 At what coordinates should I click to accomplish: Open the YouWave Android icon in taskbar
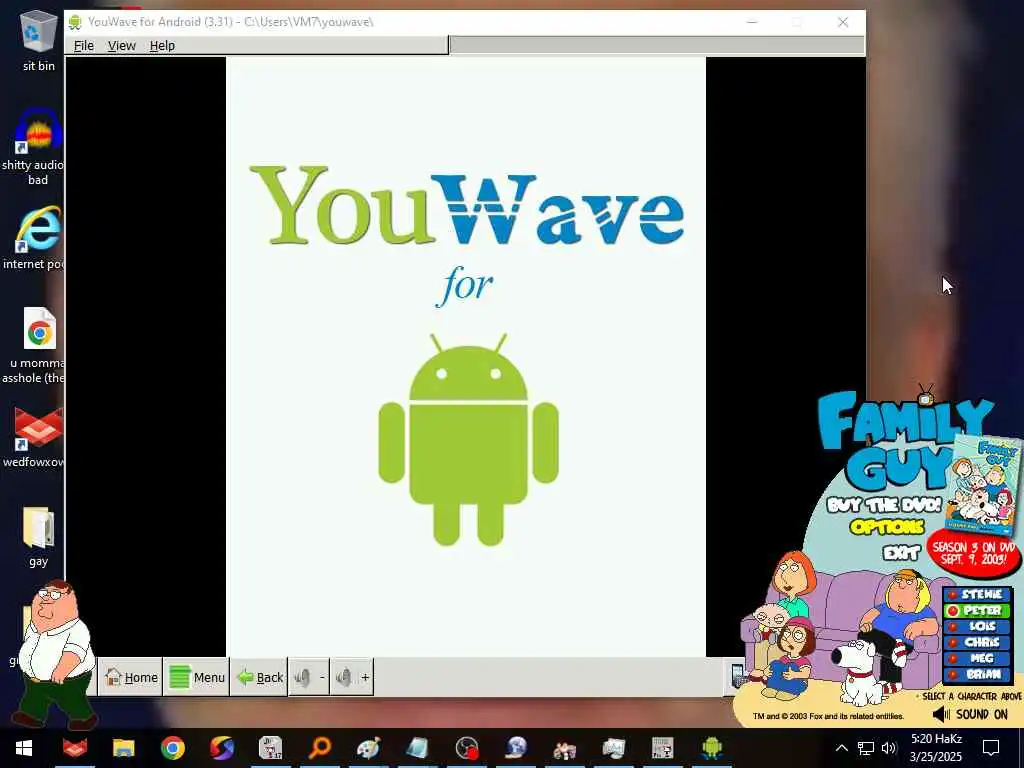coord(712,748)
